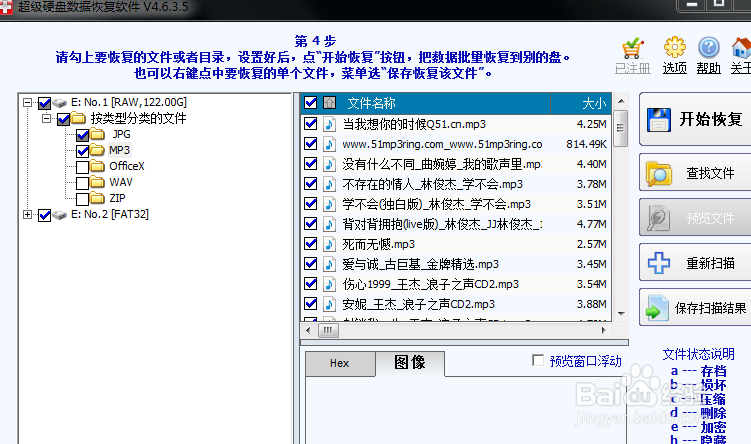Collapse the 按类型分类的文件 node
The image size is (751, 444).
coord(46,118)
